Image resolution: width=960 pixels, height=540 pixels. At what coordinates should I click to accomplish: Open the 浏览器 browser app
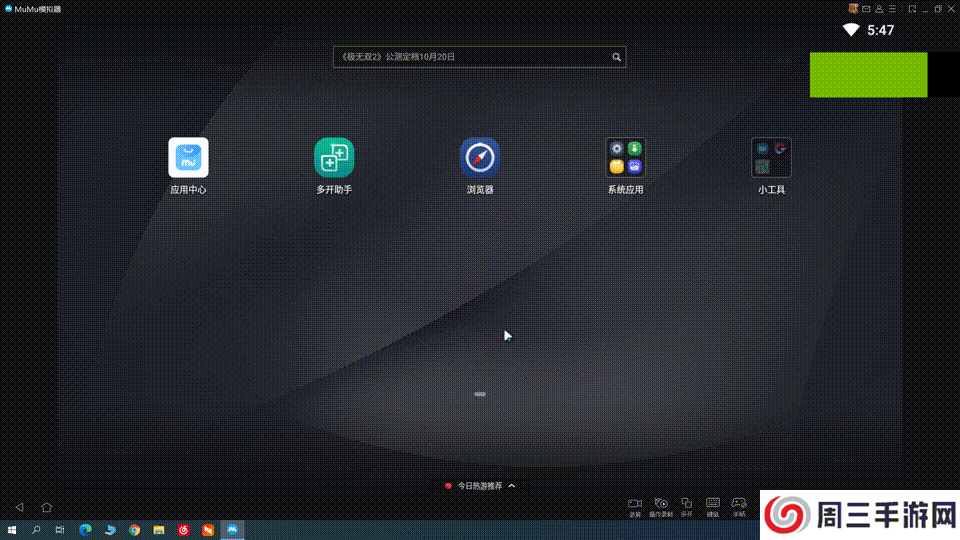(x=480, y=158)
